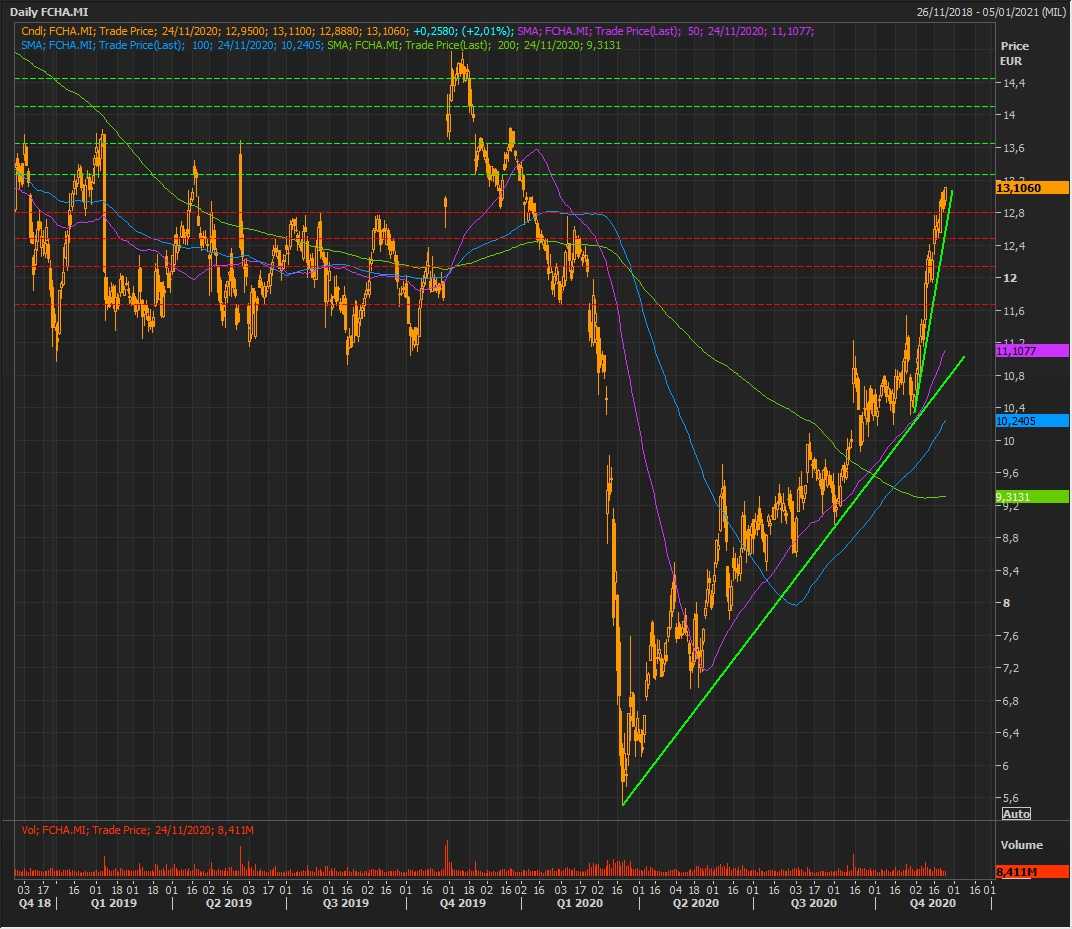Click the Price EUR axis header
The image size is (1072, 929).
[x=1014, y=53]
